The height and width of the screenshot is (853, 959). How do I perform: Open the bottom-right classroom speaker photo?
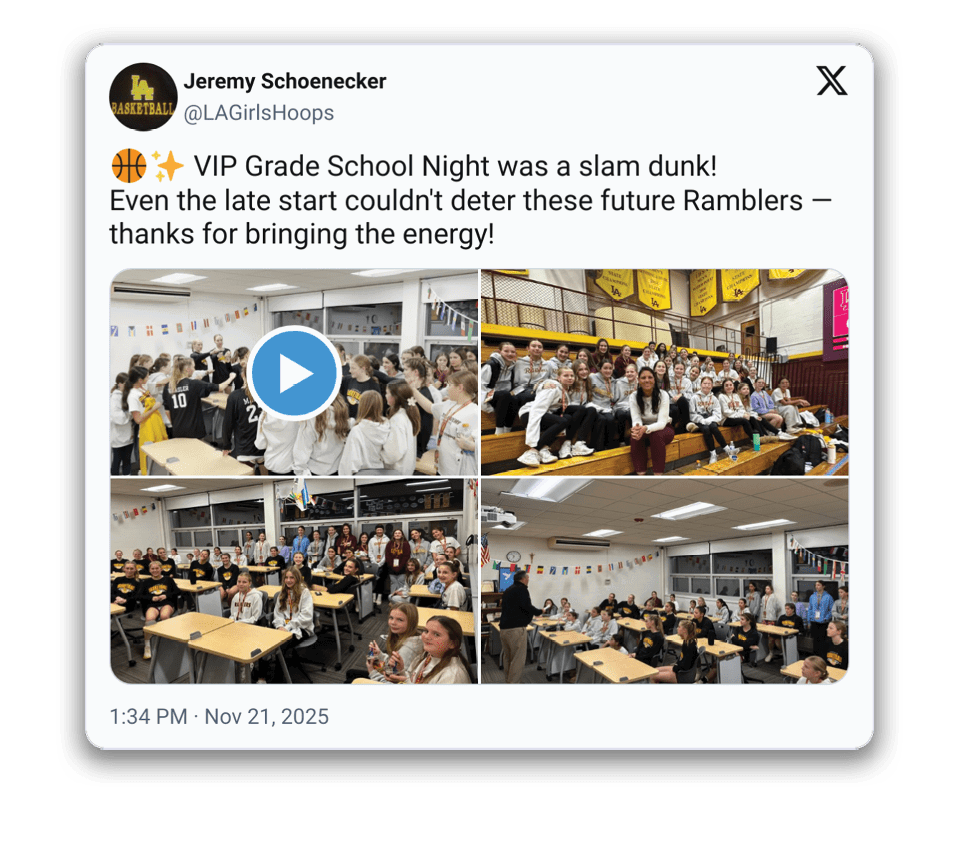click(x=665, y=581)
